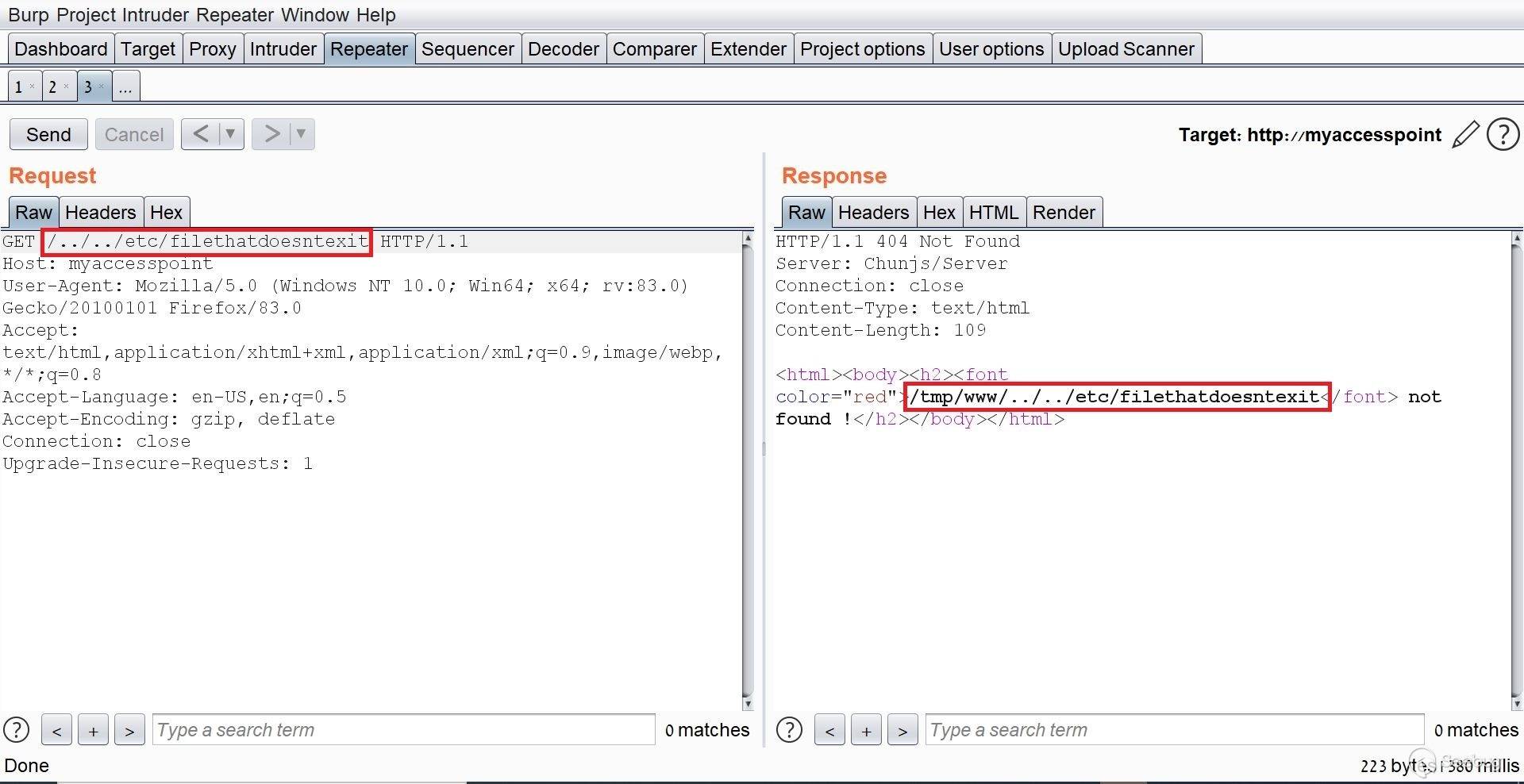Close Repeater tab 1
The height and width of the screenshot is (784, 1524).
32,86
